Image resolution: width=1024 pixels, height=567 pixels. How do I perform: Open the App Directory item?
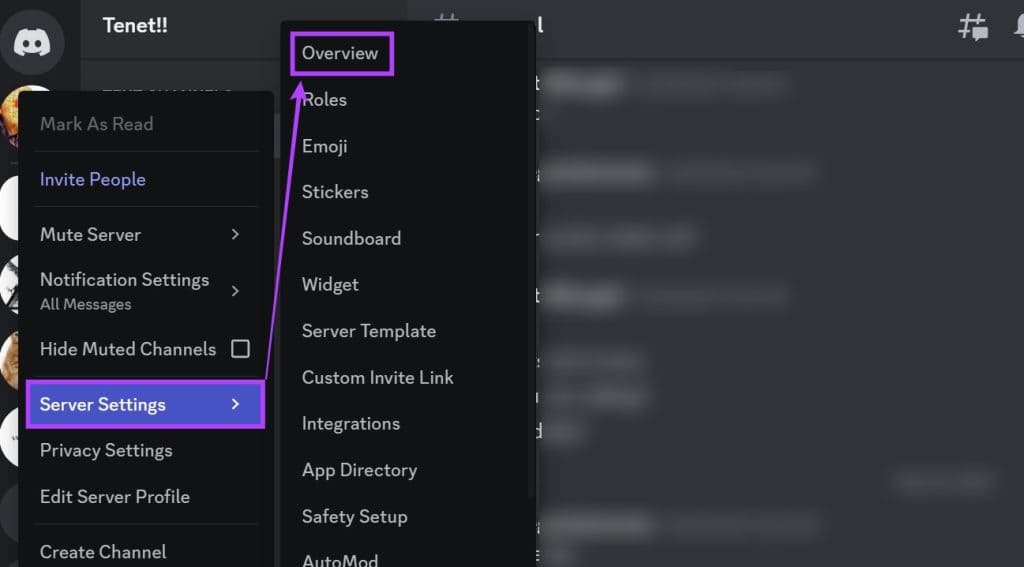coord(359,470)
